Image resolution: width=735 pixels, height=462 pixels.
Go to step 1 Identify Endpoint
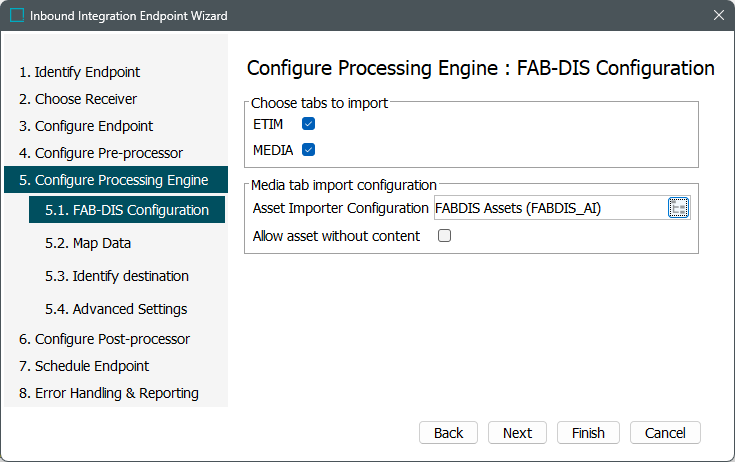(79, 72)
